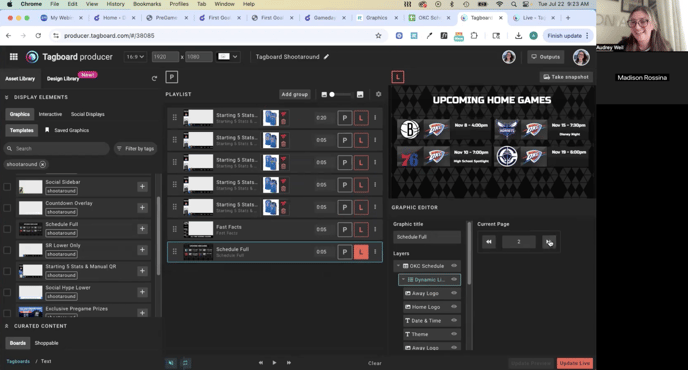The width and height of the screenshot is (688, 370).
Task: Switch to the Shoppable tab
Action: pos(47,343)
